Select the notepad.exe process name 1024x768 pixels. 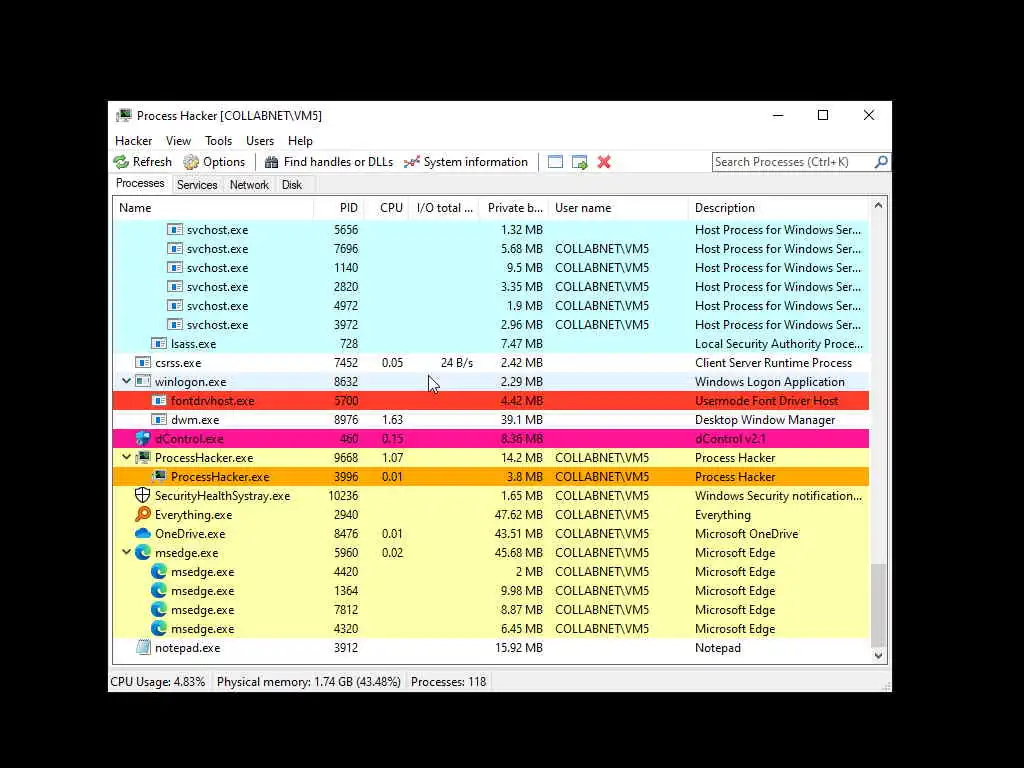(x=187, y=648)
